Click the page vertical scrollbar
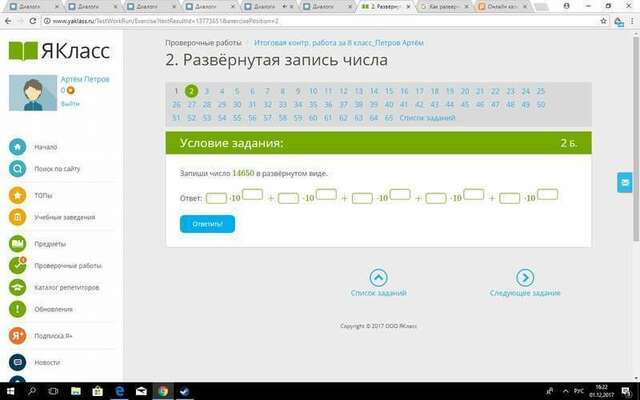This screenshot has width=640, height=400. point(636,139)
